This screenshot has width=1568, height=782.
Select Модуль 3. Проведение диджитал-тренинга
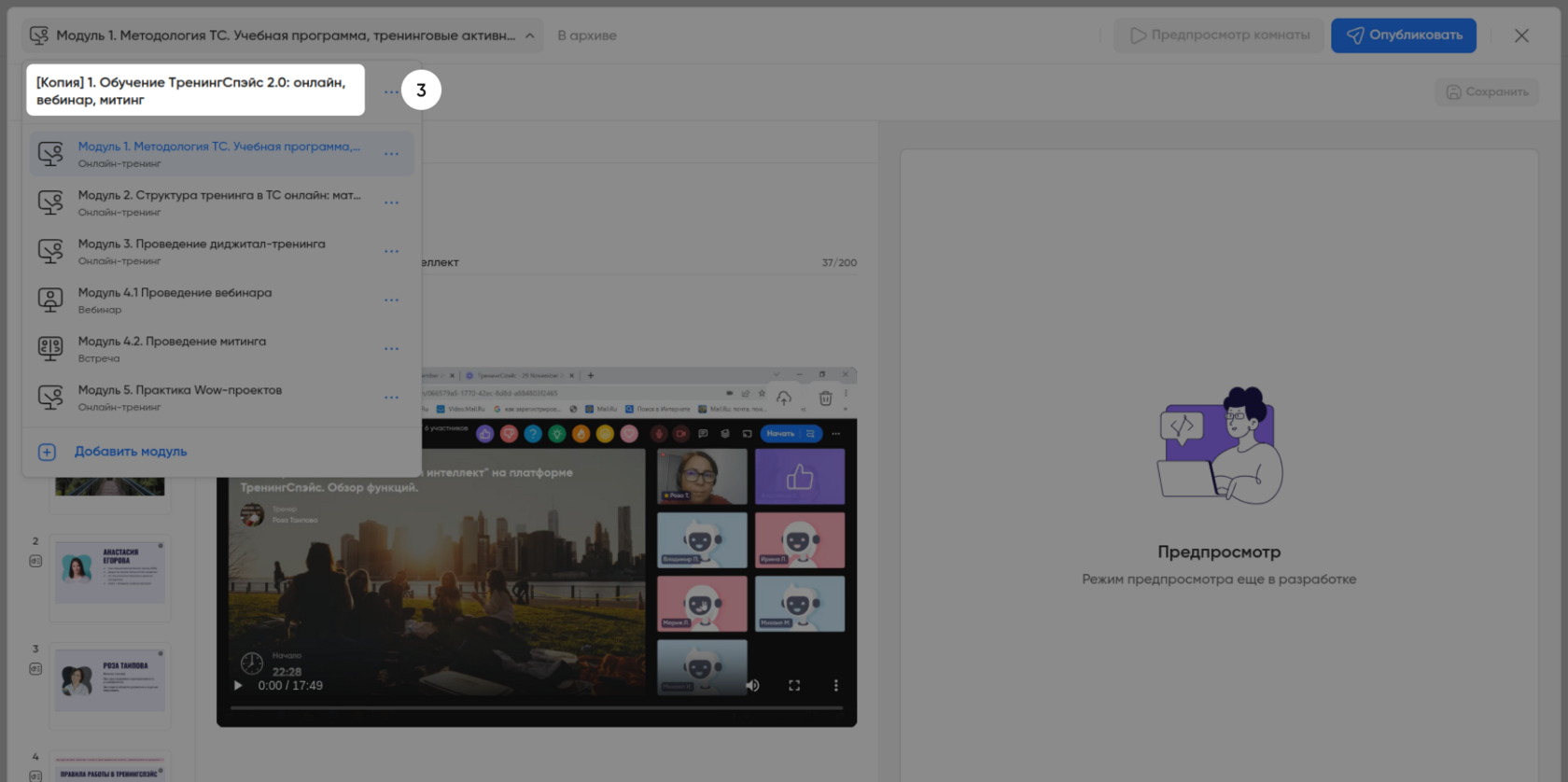click(202, 244)
